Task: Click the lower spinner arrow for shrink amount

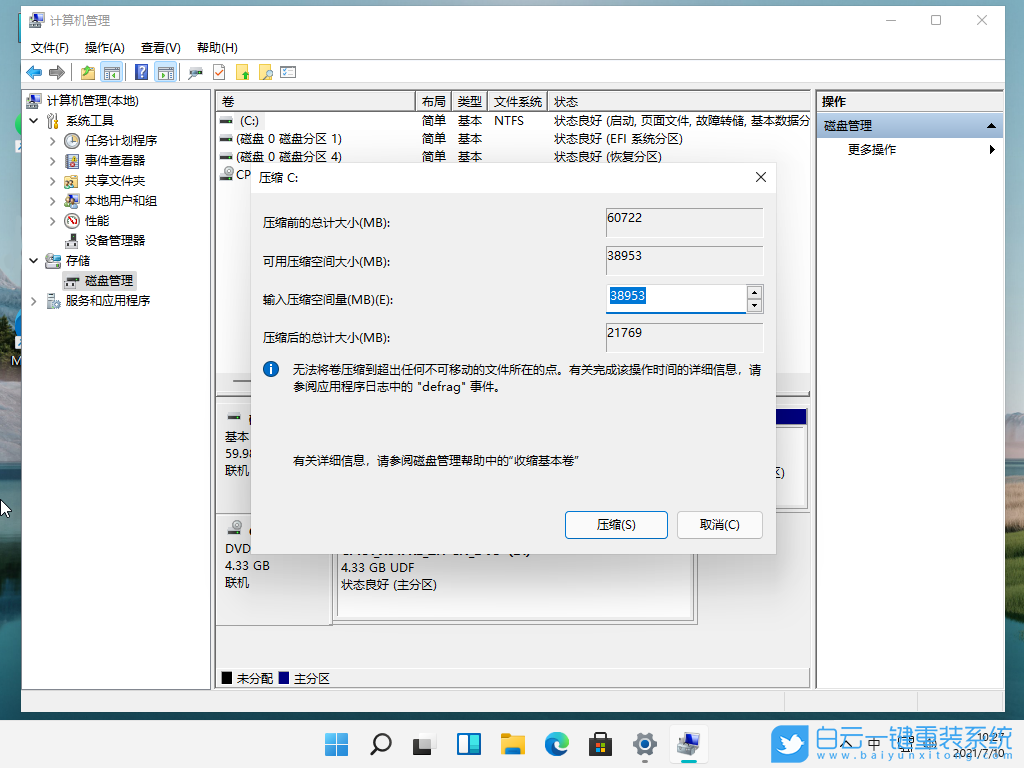Action: click(755, 303)
